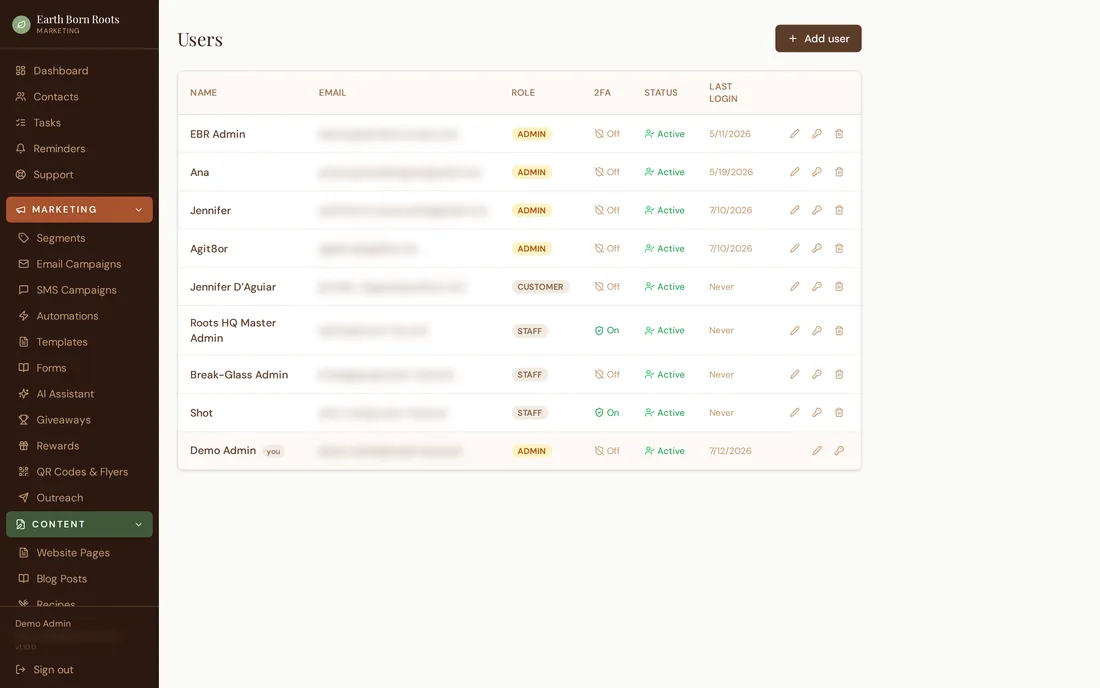Image resolution: width=1100 pixels, height=688 pixels.
Task: Click the 2FA column header
Action: [602, 93]
